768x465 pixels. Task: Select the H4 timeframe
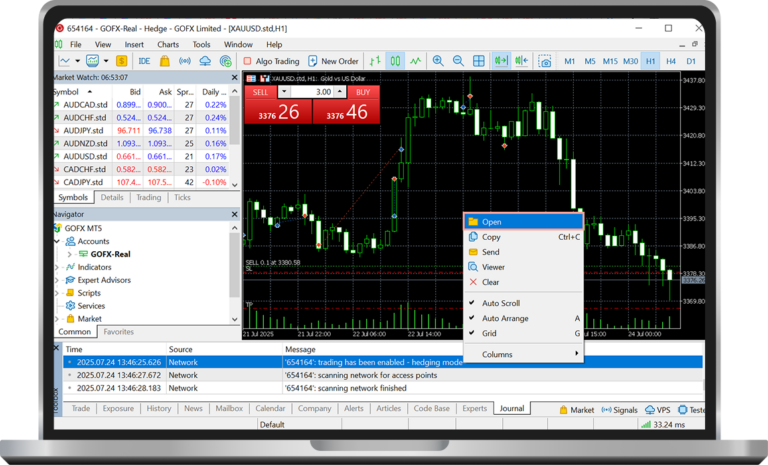tap(671, 61)
